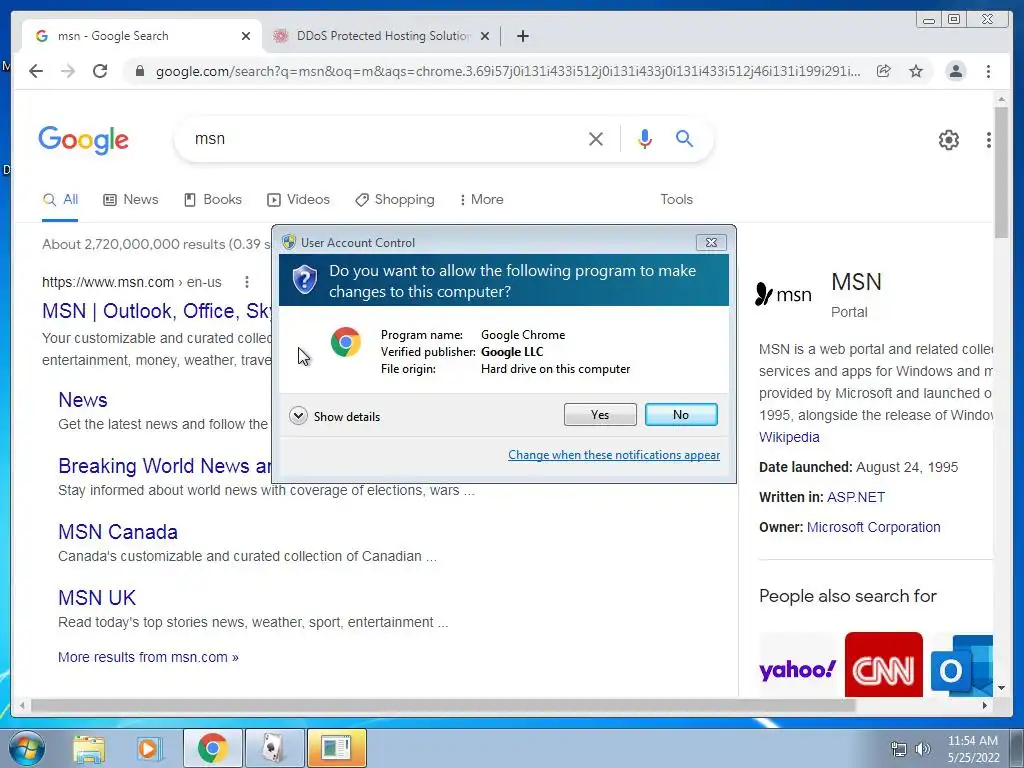
Task: Open options dots next to msn.com result
Action: 247,282
